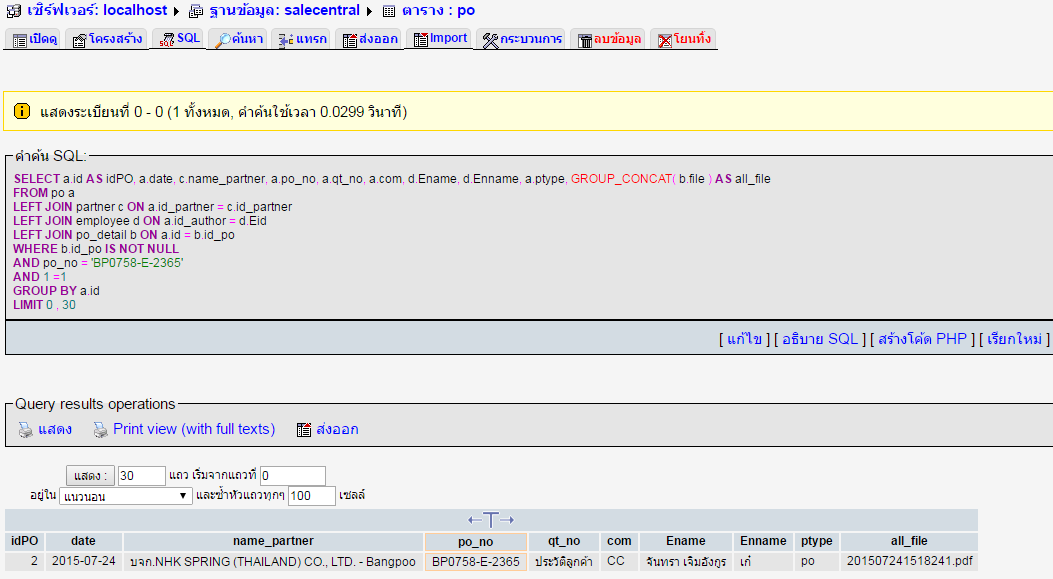
Task: Click the full texts toggle arrows icon
Action: (x=491, y=519)
